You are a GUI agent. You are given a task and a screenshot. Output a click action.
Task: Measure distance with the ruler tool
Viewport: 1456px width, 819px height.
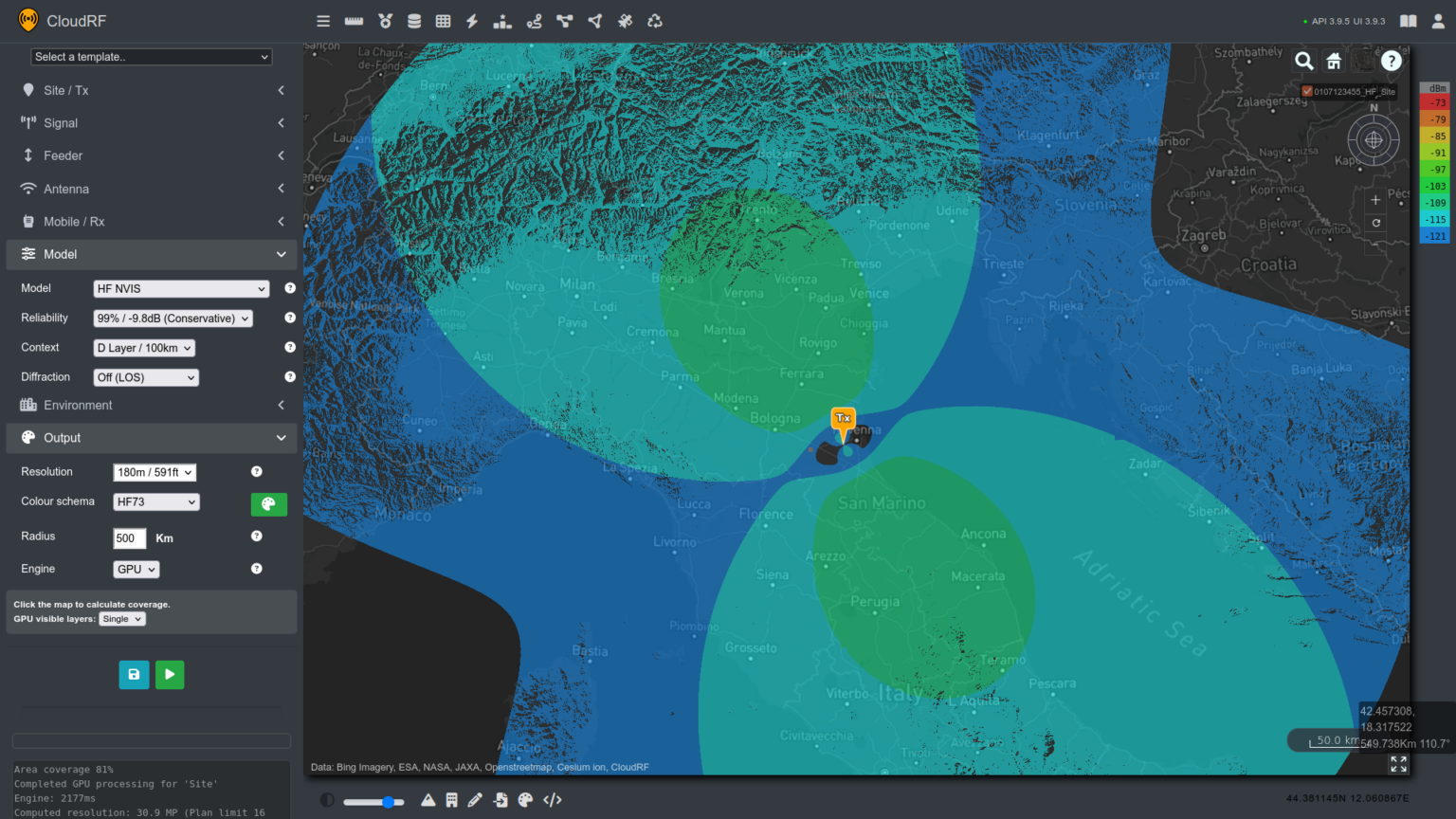[354, 20]
